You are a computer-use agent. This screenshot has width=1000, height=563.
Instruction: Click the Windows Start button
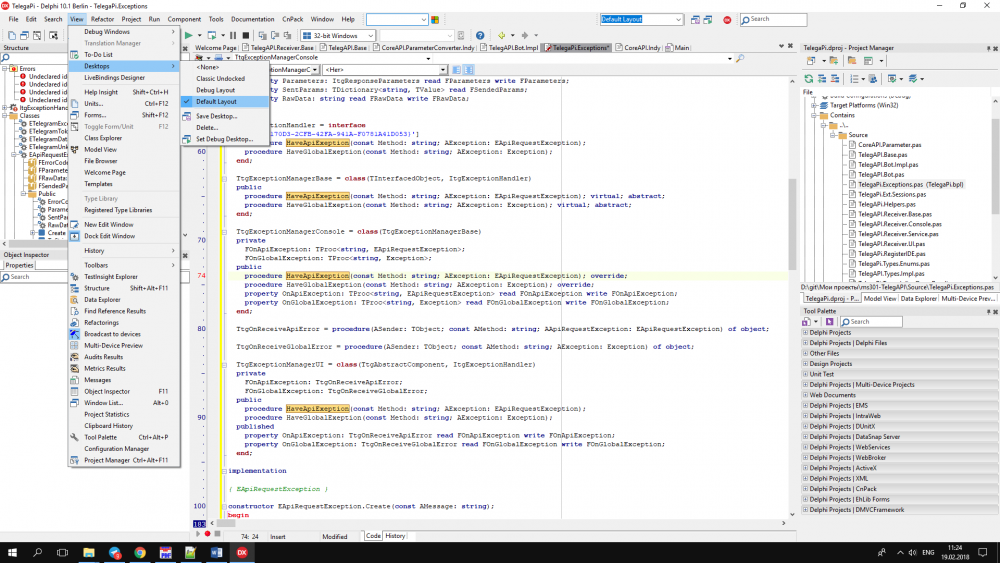(12, 553)
